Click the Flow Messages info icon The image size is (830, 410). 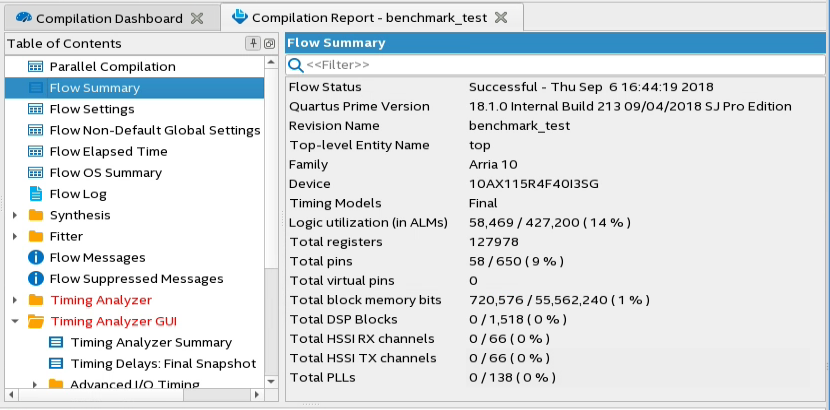tap(36, 258)
